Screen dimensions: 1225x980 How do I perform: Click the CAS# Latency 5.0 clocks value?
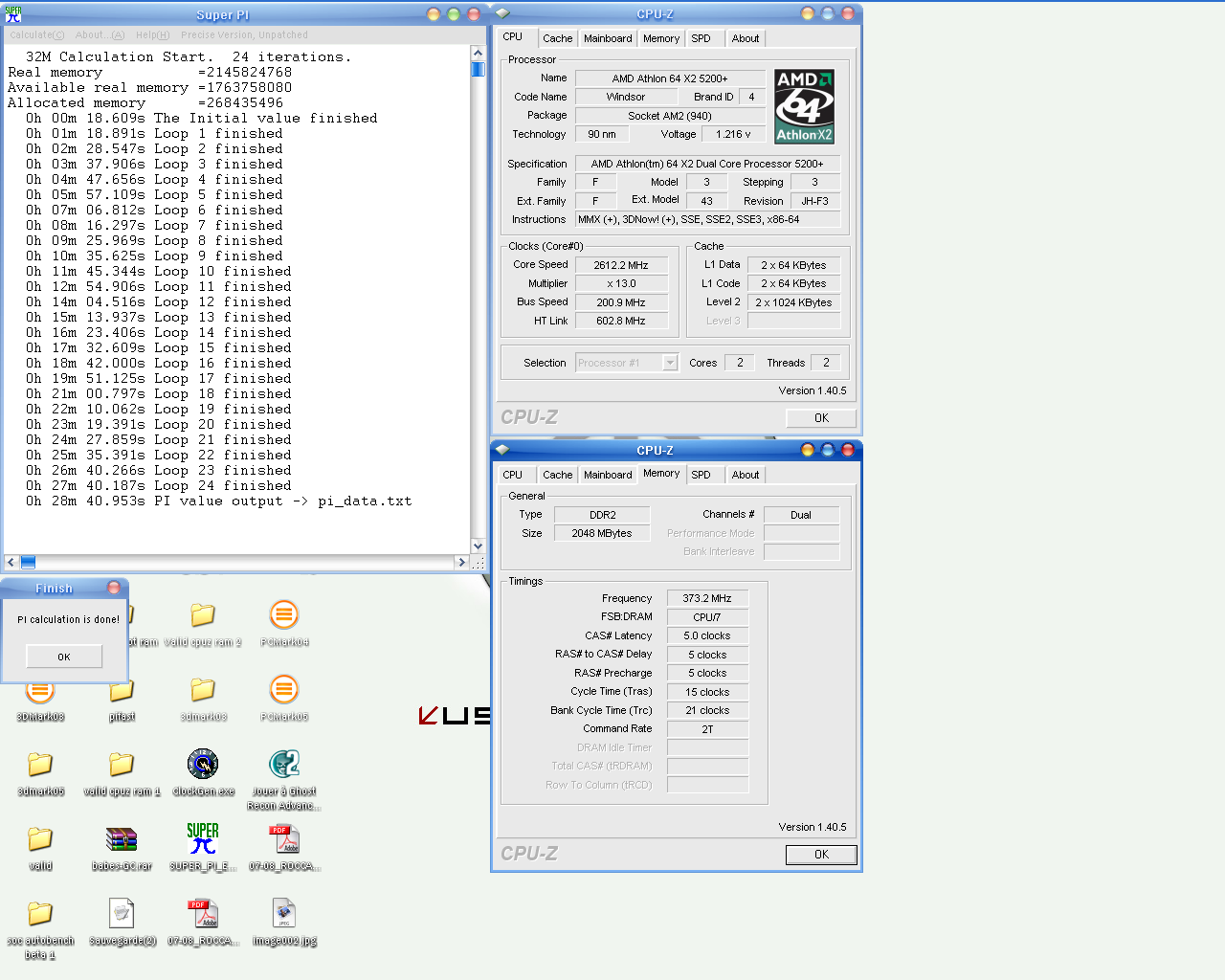707,635
